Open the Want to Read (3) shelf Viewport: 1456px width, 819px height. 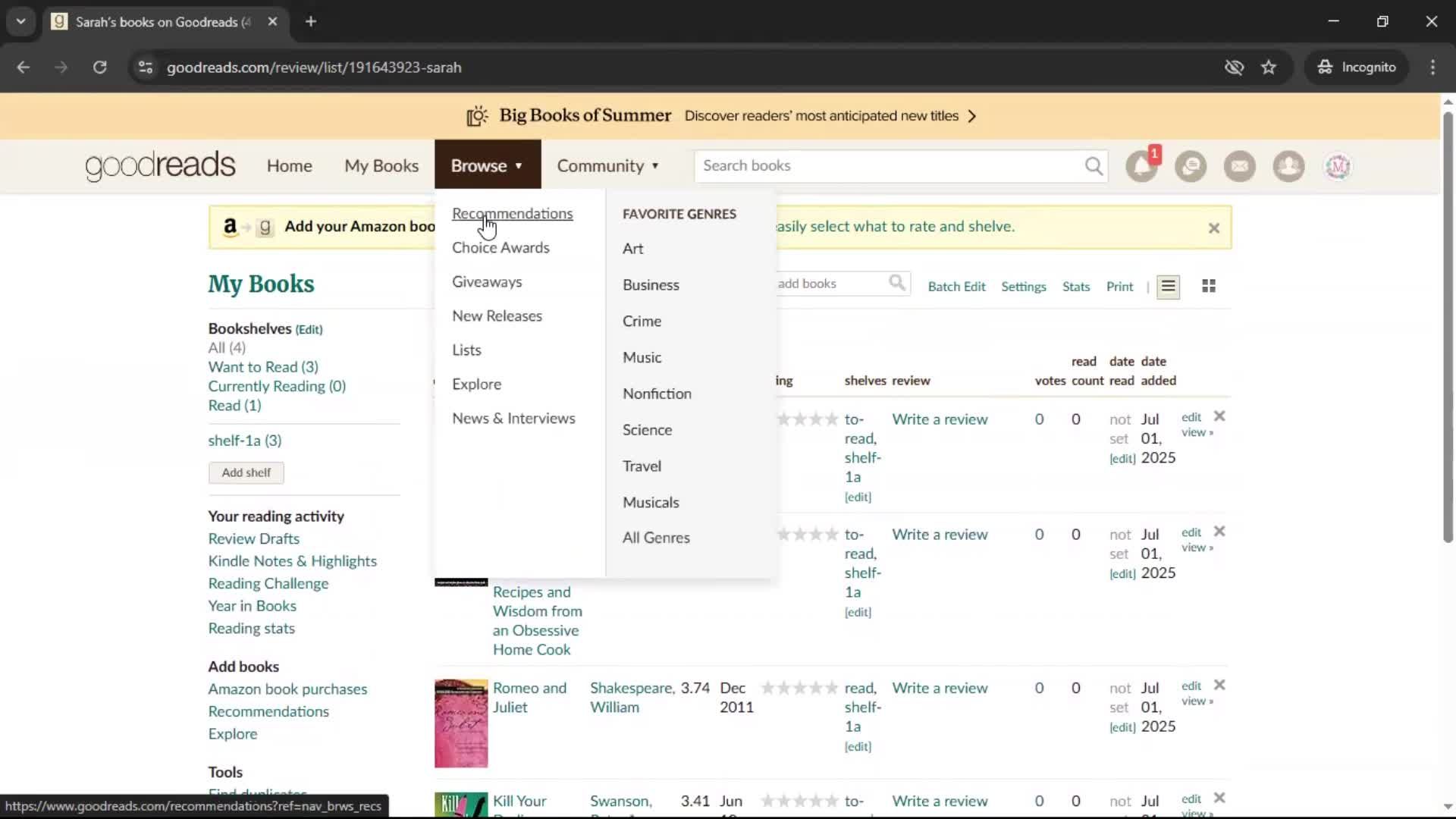[x=263, y=367]
